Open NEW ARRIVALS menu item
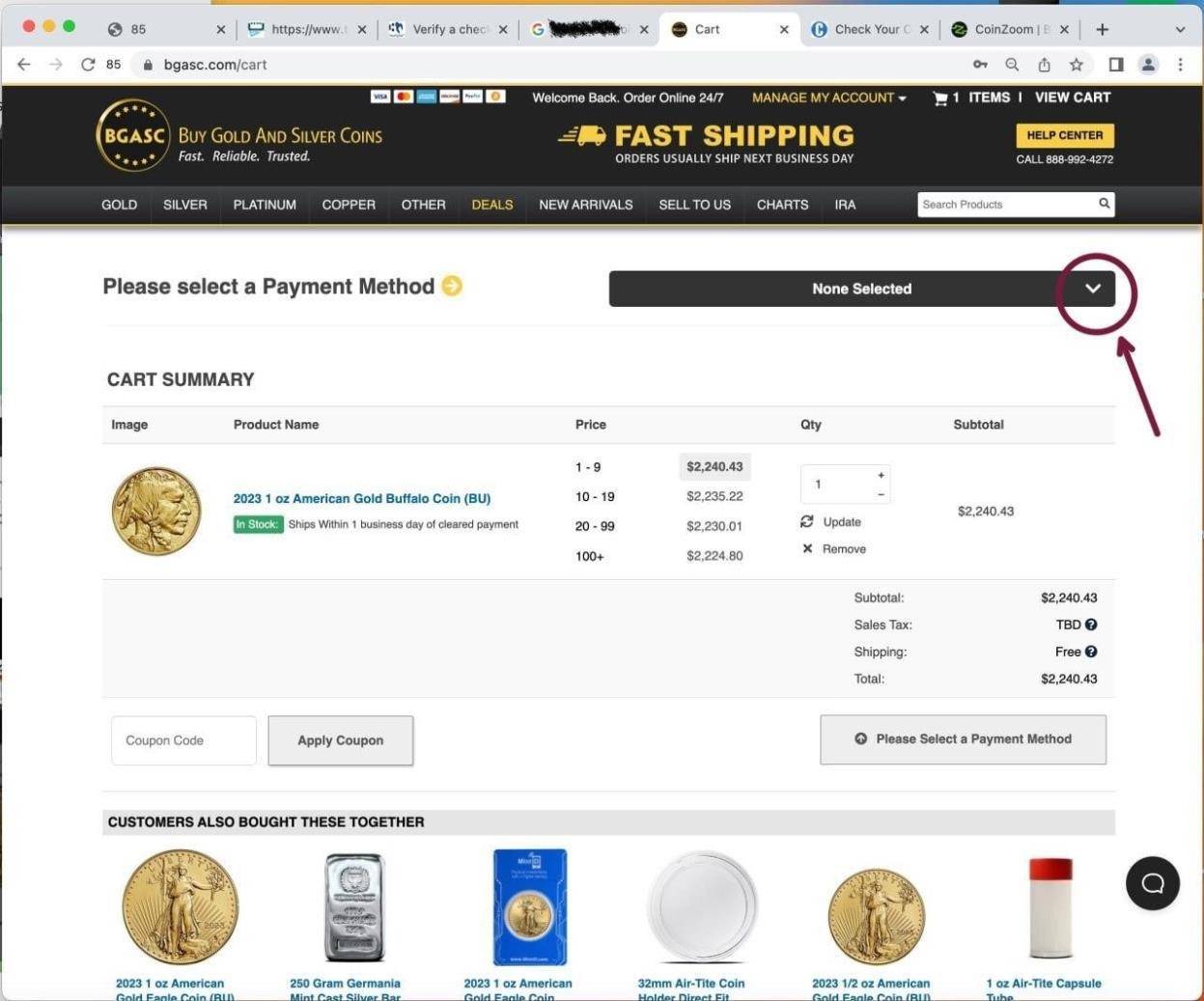The height and width of the screenshot is (1001, 1204). [586, 205]
